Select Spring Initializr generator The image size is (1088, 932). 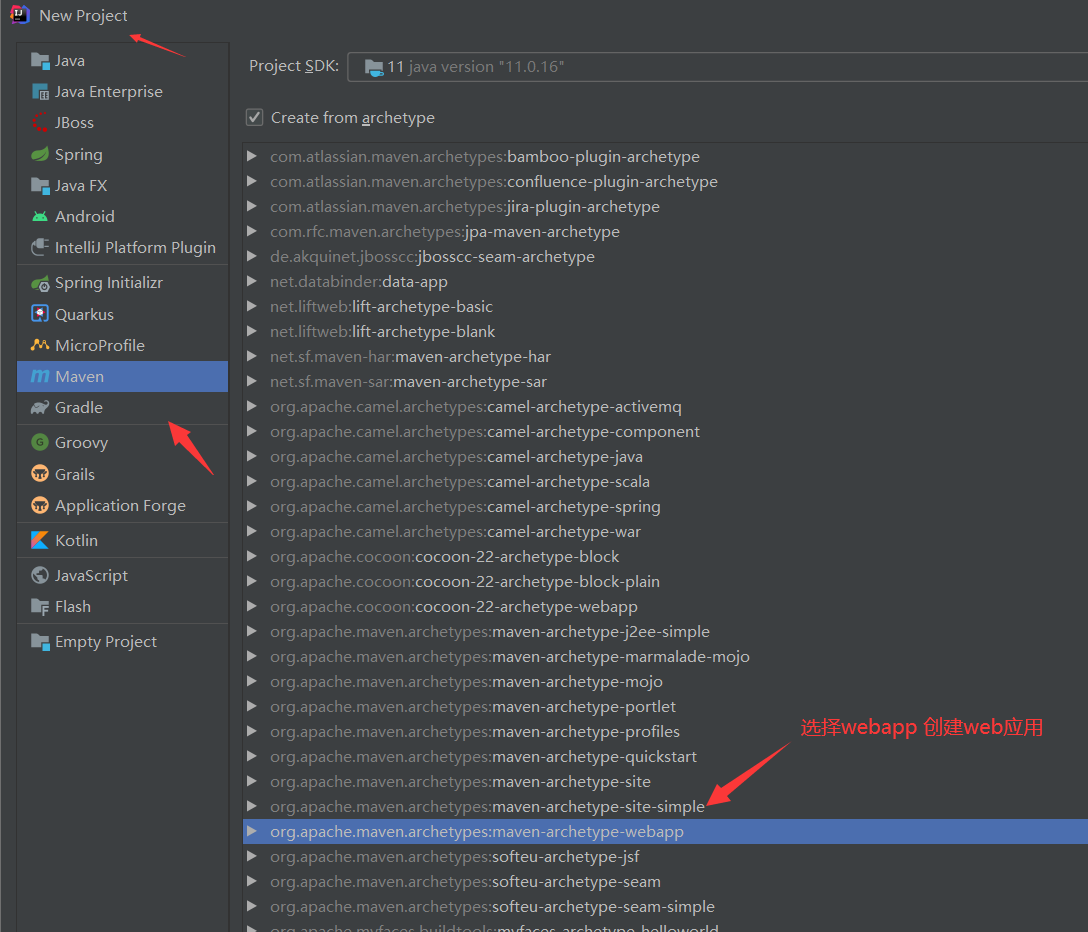click(x=122, y=283)
